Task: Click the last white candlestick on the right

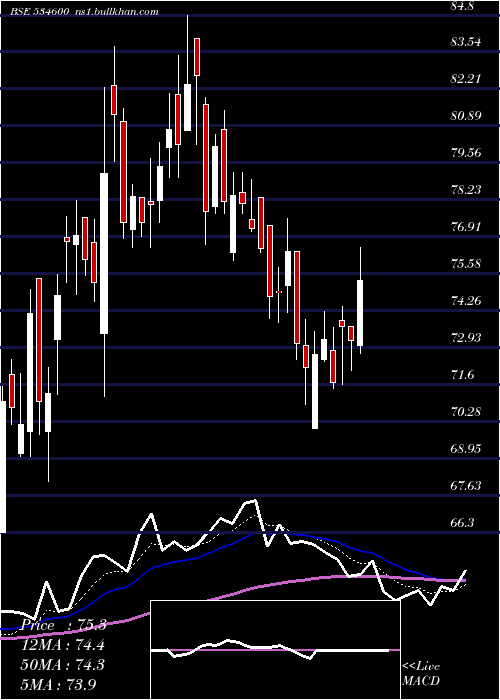Action: click(360, 312)
